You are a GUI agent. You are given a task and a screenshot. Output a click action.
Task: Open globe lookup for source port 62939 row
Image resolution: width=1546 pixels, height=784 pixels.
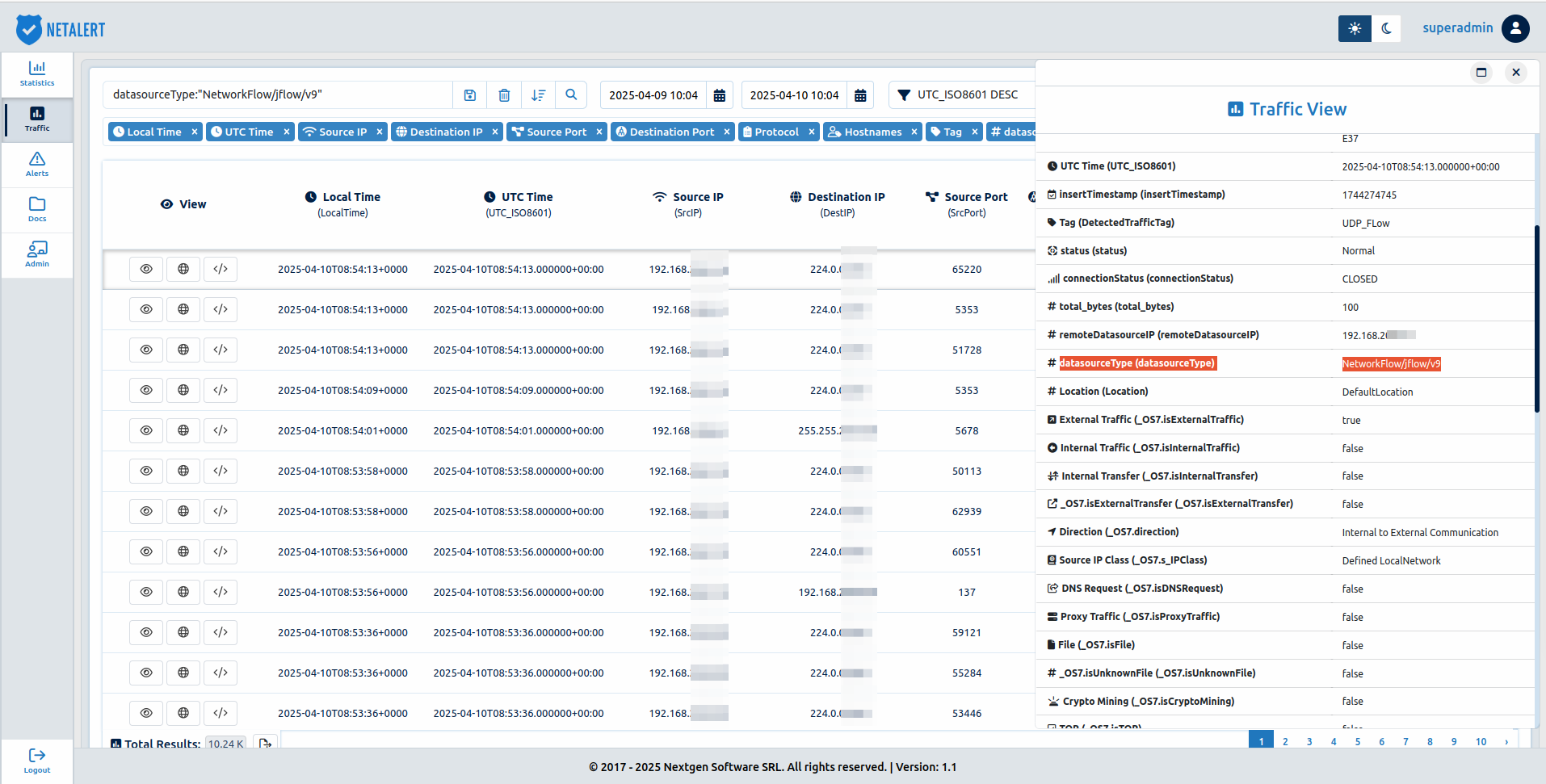(x=183, y=511)
